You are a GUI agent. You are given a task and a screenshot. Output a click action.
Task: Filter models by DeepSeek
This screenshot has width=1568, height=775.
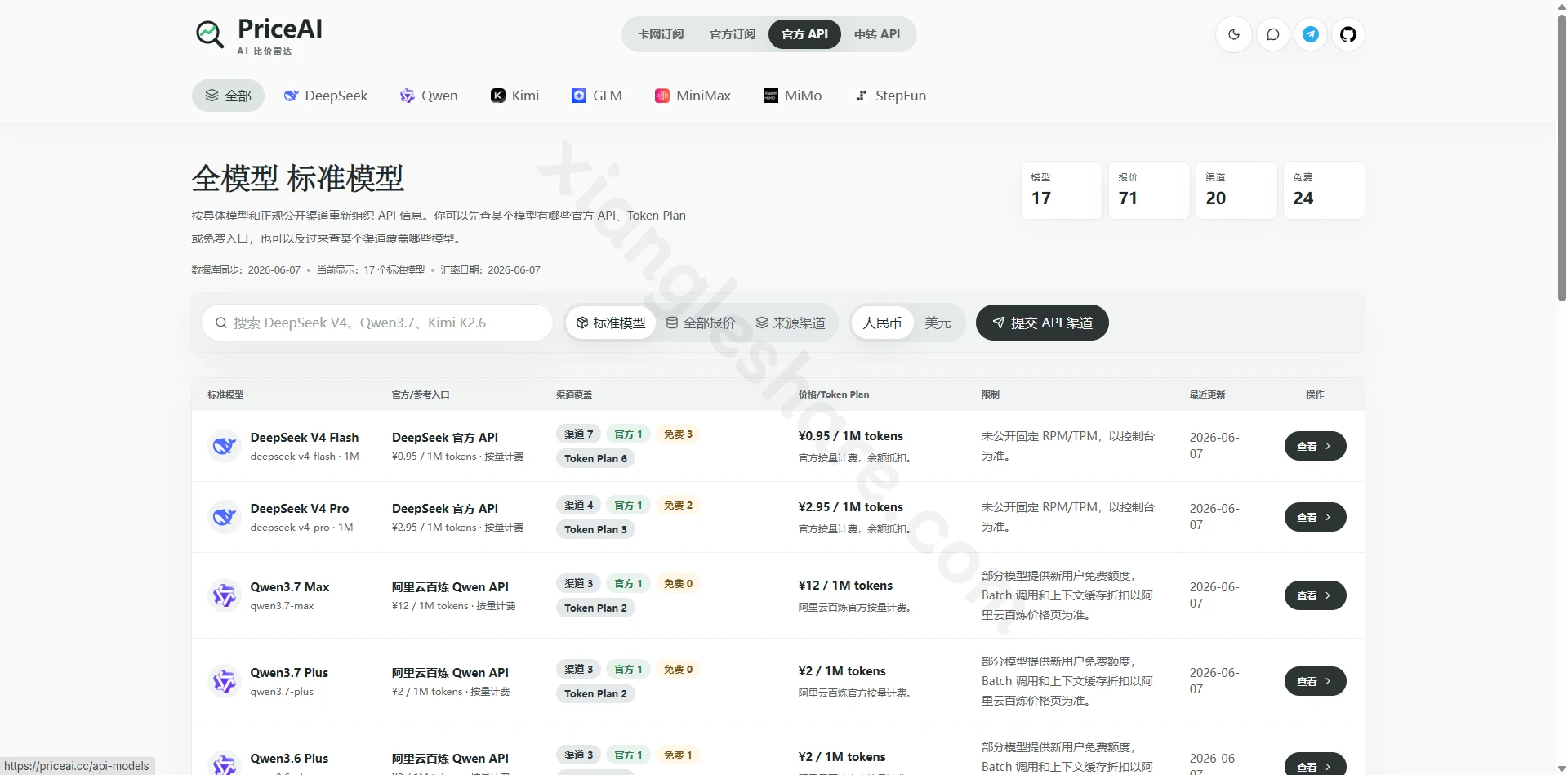[326, 96]
